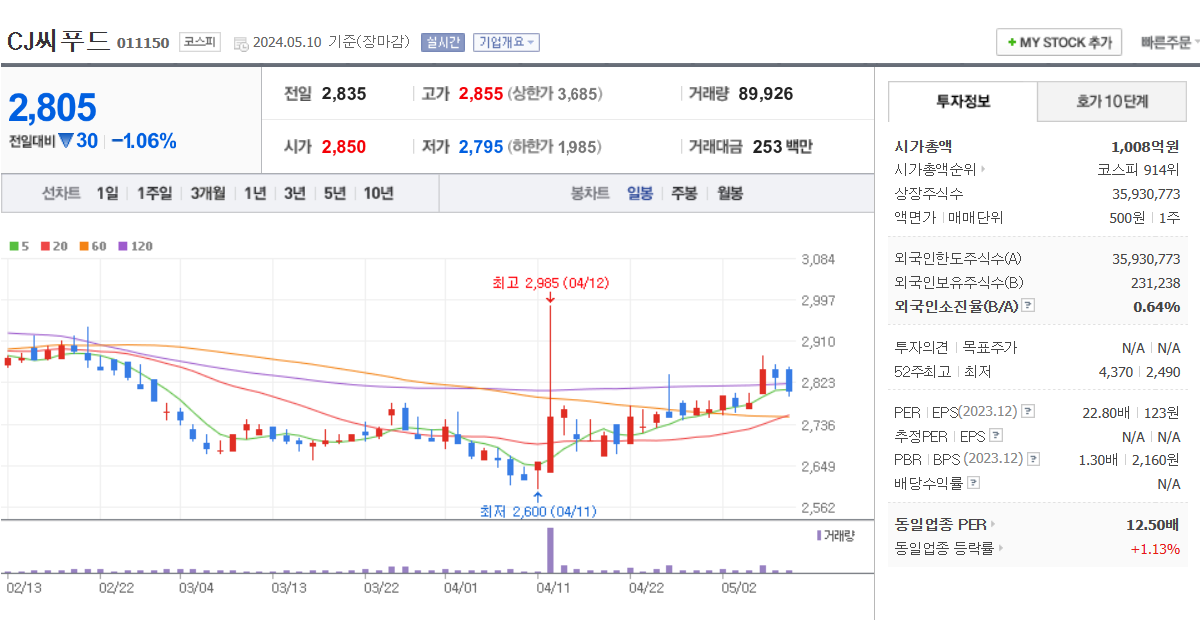The height and width of the screenshot is (620, 1200).
Task: Click the PBR BPS value 1.30배 | 2,160원
Action: pos(1131,460)
